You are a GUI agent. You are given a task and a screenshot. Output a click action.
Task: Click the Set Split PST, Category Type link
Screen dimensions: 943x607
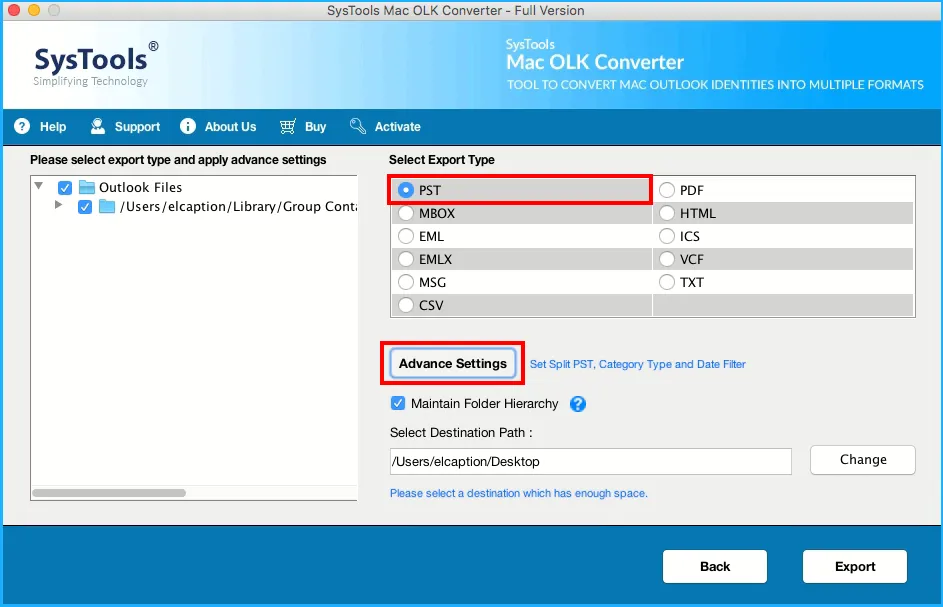(x=637, y=364)
